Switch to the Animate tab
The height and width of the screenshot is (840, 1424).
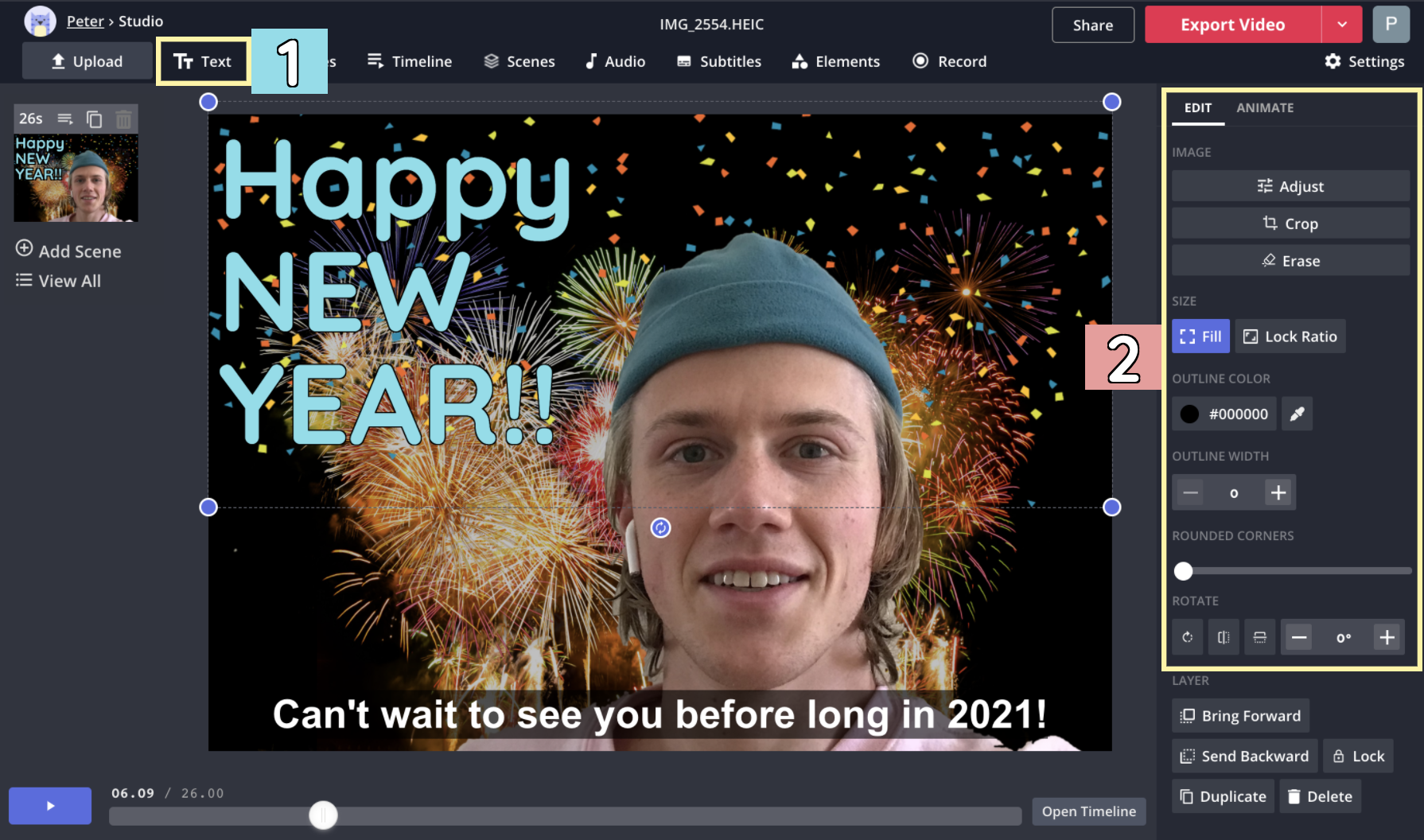[x=1265, y=107]
